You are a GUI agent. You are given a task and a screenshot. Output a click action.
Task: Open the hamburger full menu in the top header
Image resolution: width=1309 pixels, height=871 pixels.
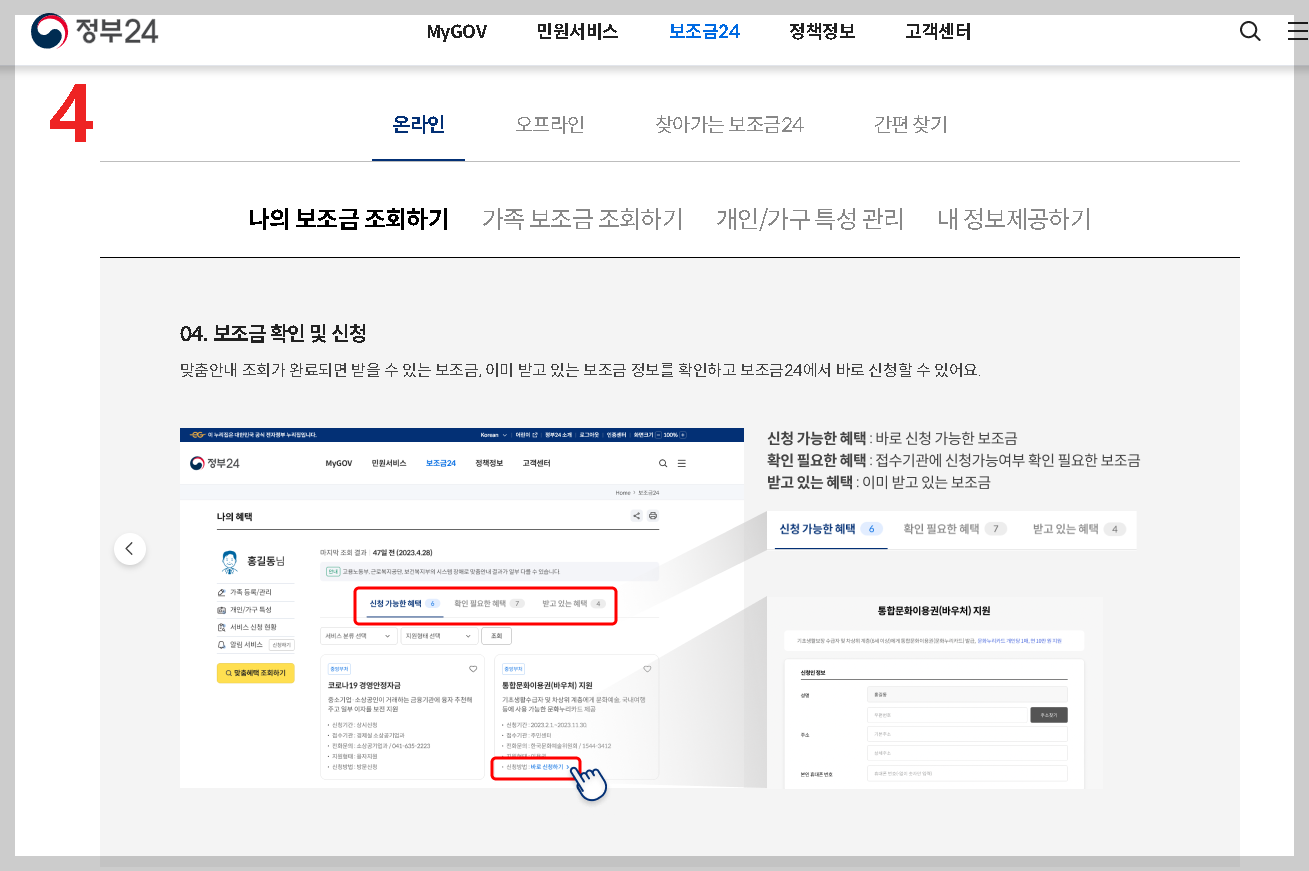point(1298,31)
